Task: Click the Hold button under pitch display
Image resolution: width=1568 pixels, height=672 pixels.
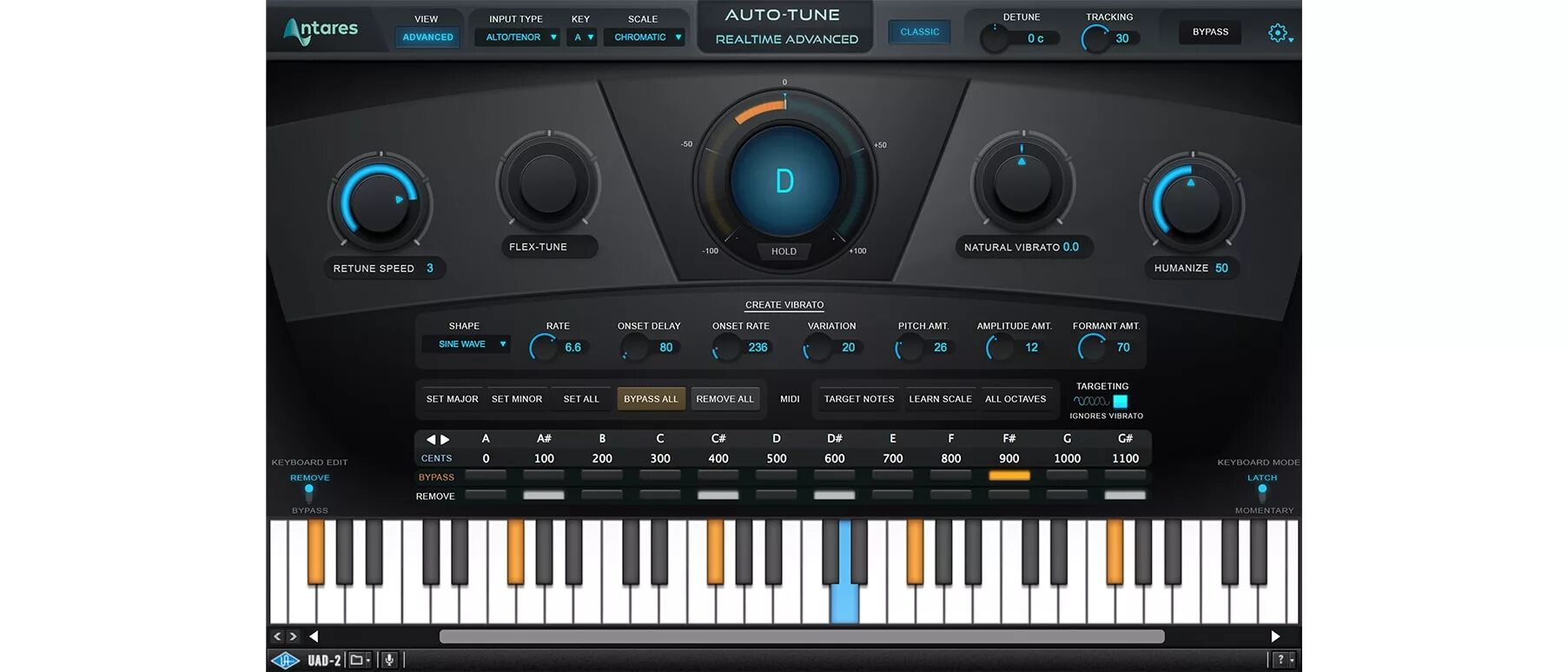Action: tap(784, 251)
